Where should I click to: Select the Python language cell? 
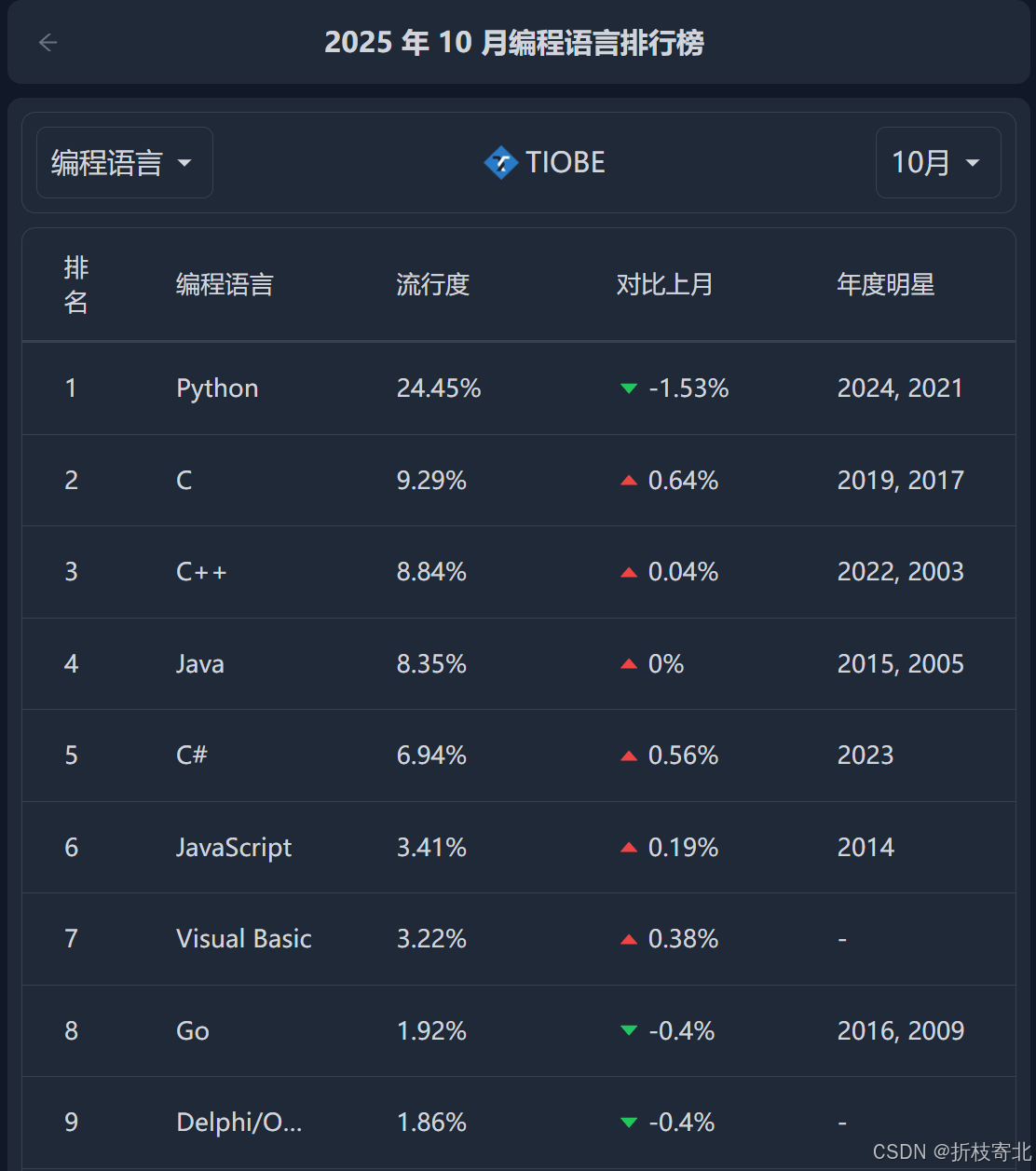218,388
